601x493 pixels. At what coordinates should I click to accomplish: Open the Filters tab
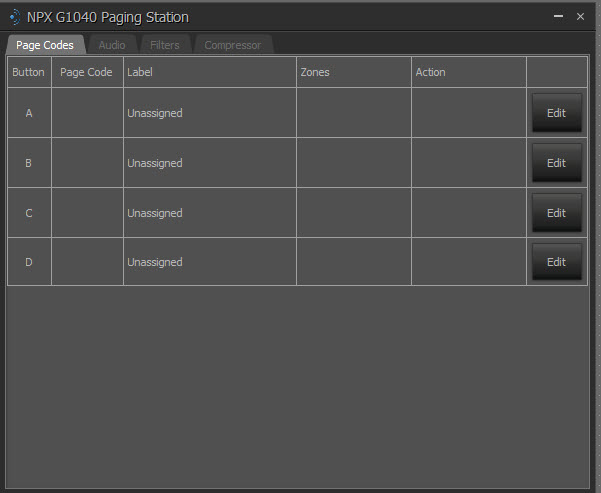click(x=165, y=45)
